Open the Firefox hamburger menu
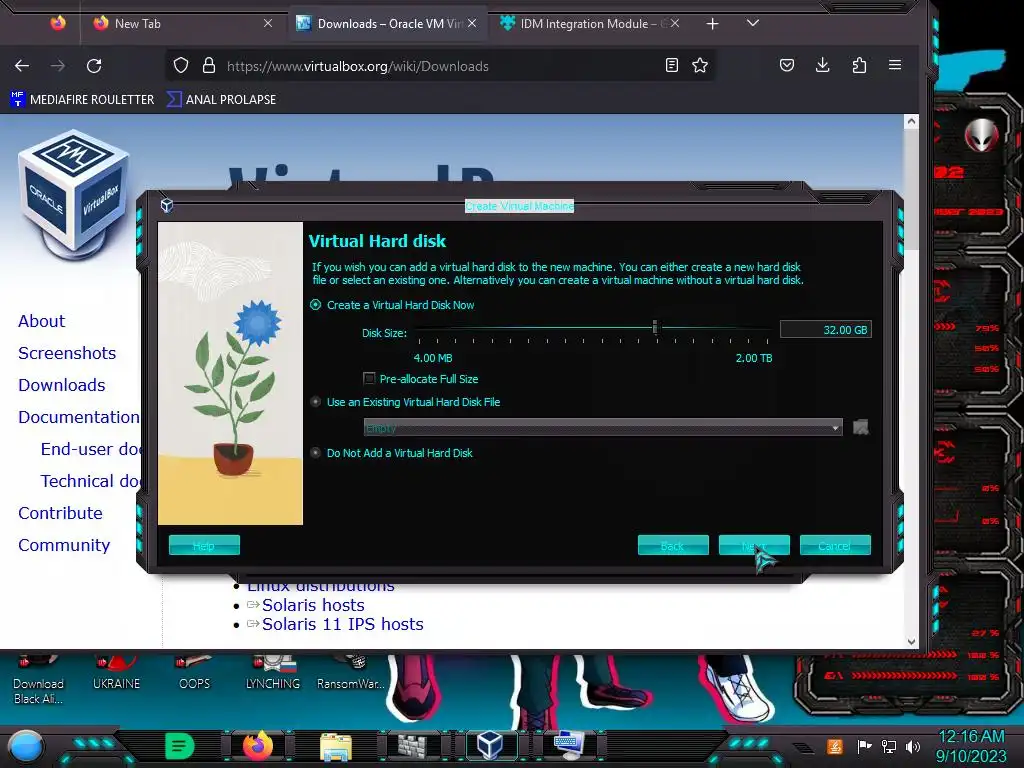 pyautogui.click(x=895, y=65)
